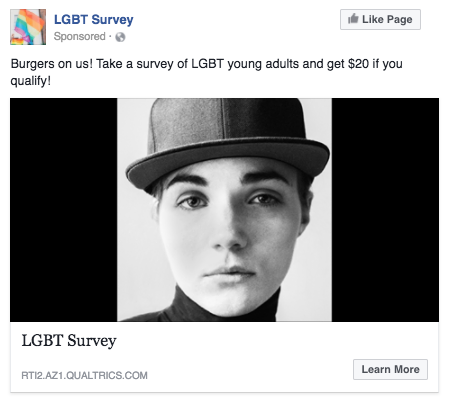This screenshot has height=397, width=449.
Task: Click the globe public audience icon
Action: pos(120,37)
